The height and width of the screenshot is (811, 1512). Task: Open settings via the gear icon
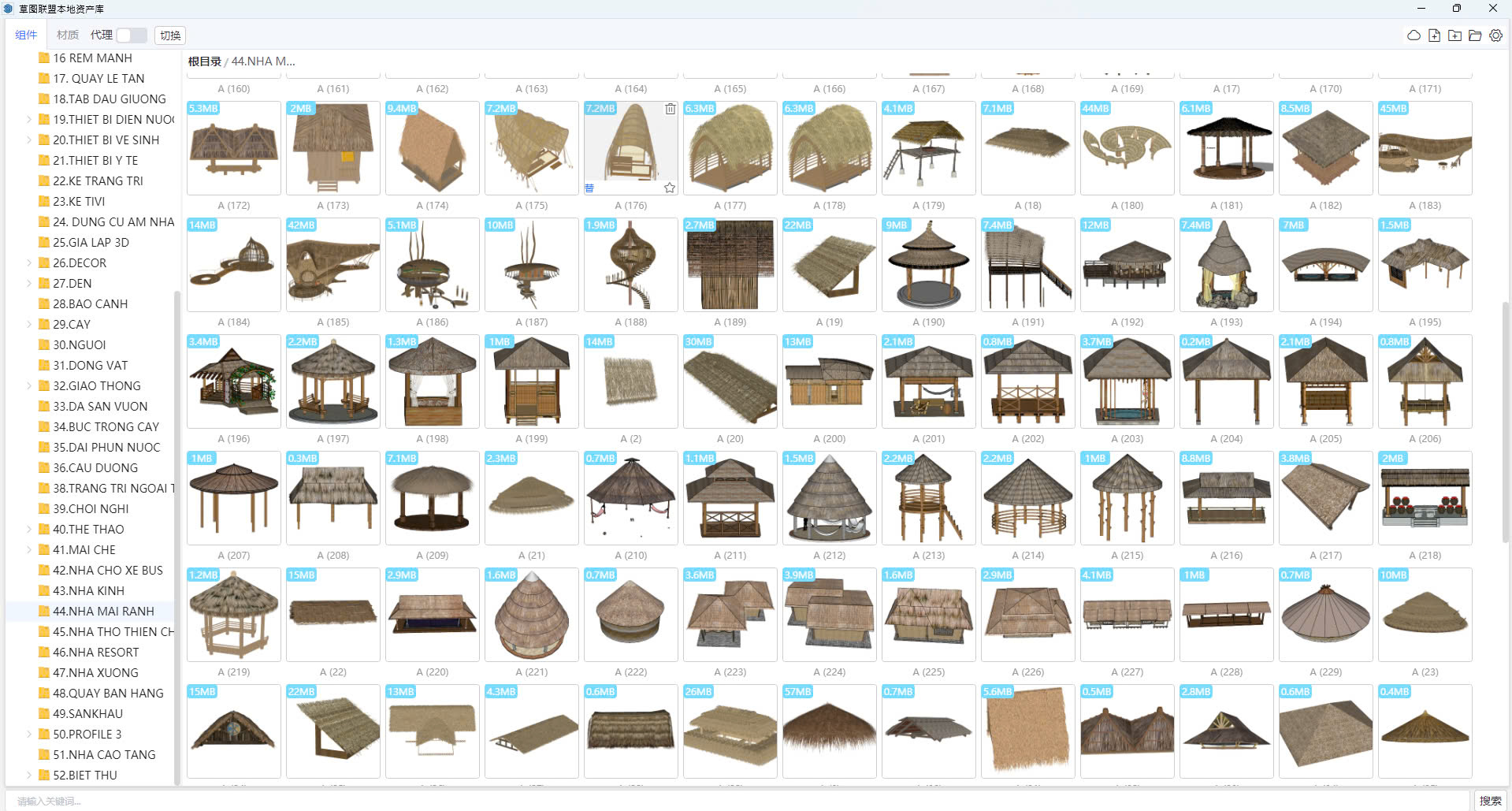(x=1495, y=35)
